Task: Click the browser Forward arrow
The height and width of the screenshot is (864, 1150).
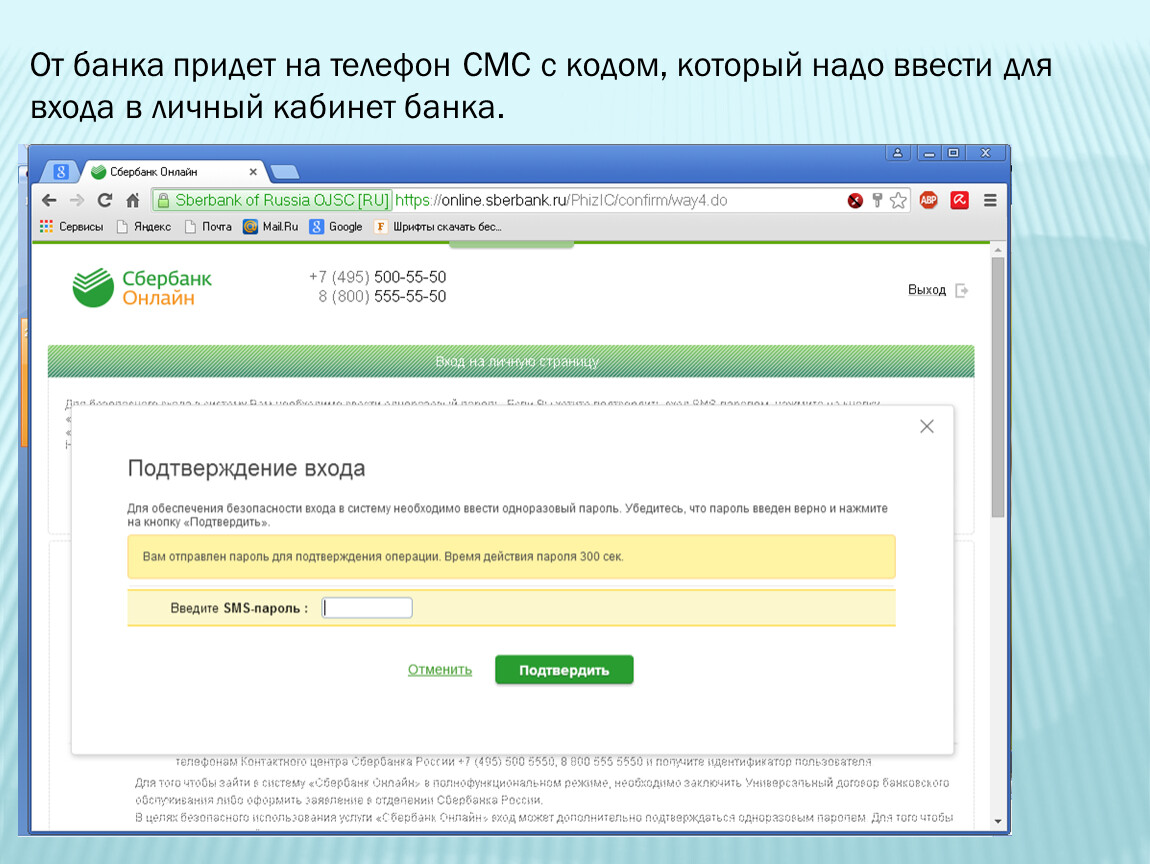Action: pos(77,200)
